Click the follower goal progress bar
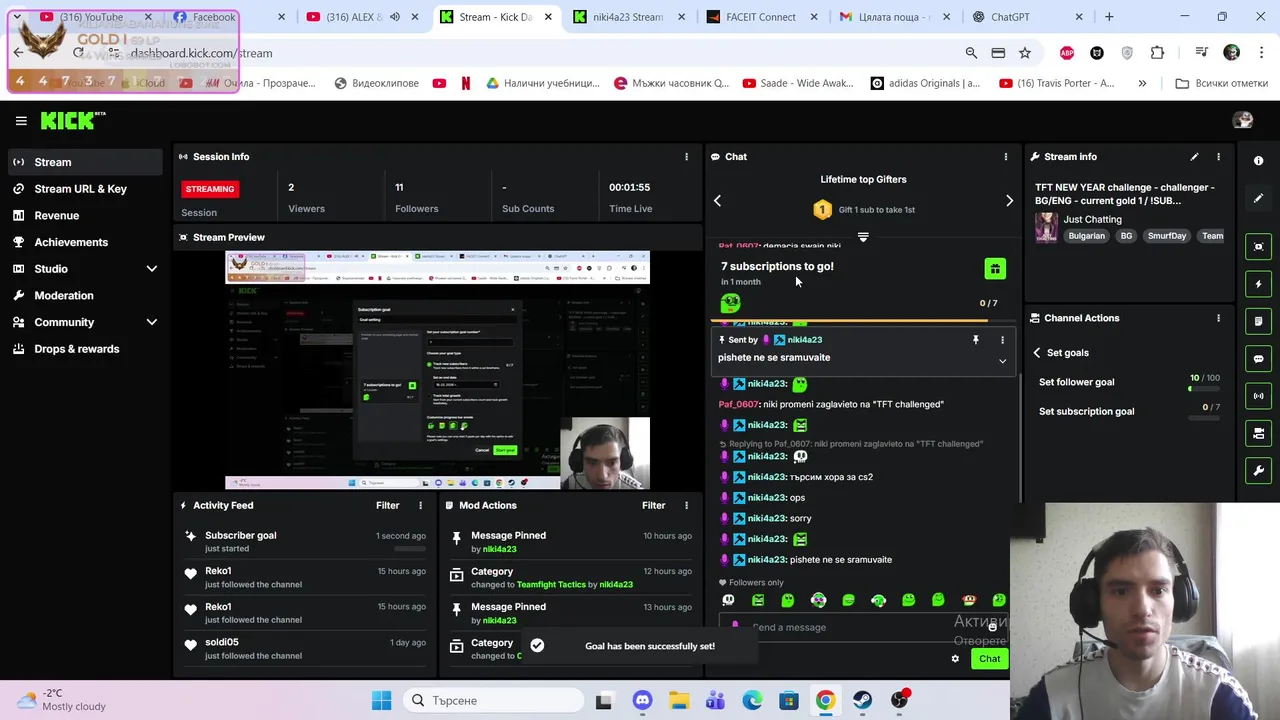1280x720 pixels. pyautogui.click(x=1204, y=389)
